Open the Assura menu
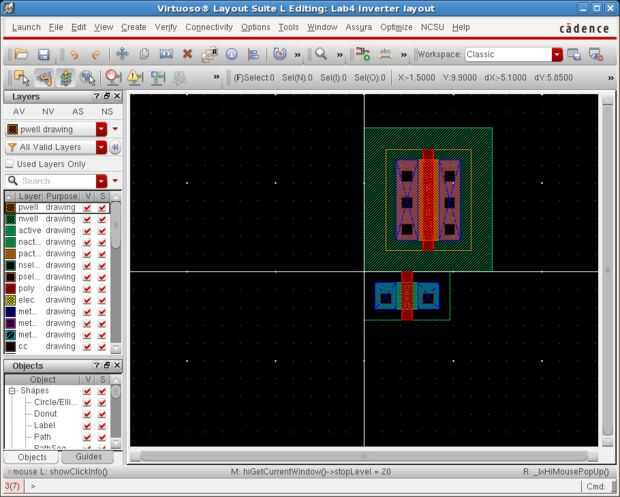This screenshot has height=497, width=620. tap(359, 27)
